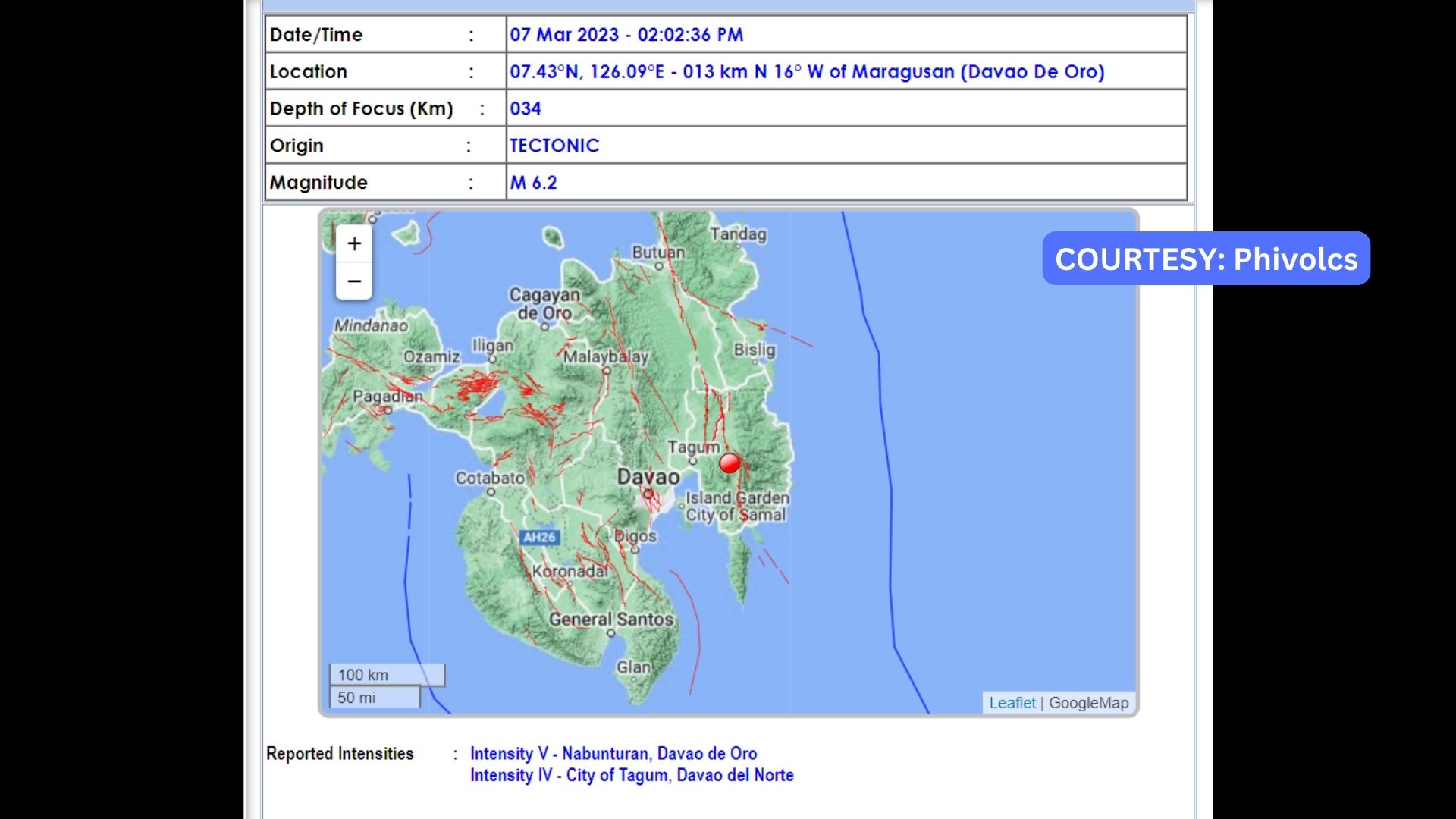
Task: Click the 100 km scale bar
Action: pyautogui.click(x=387, y=675)
